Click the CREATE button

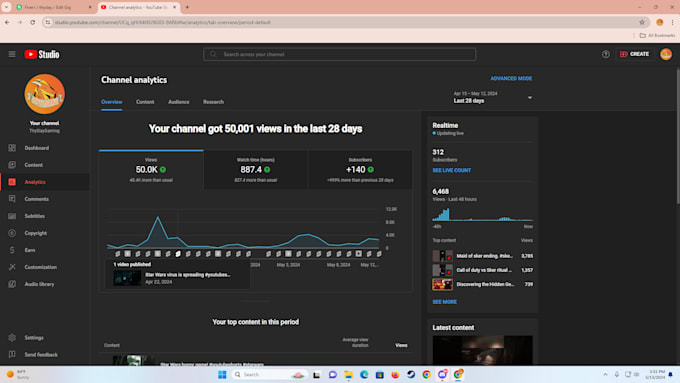[x=634, y=54]
